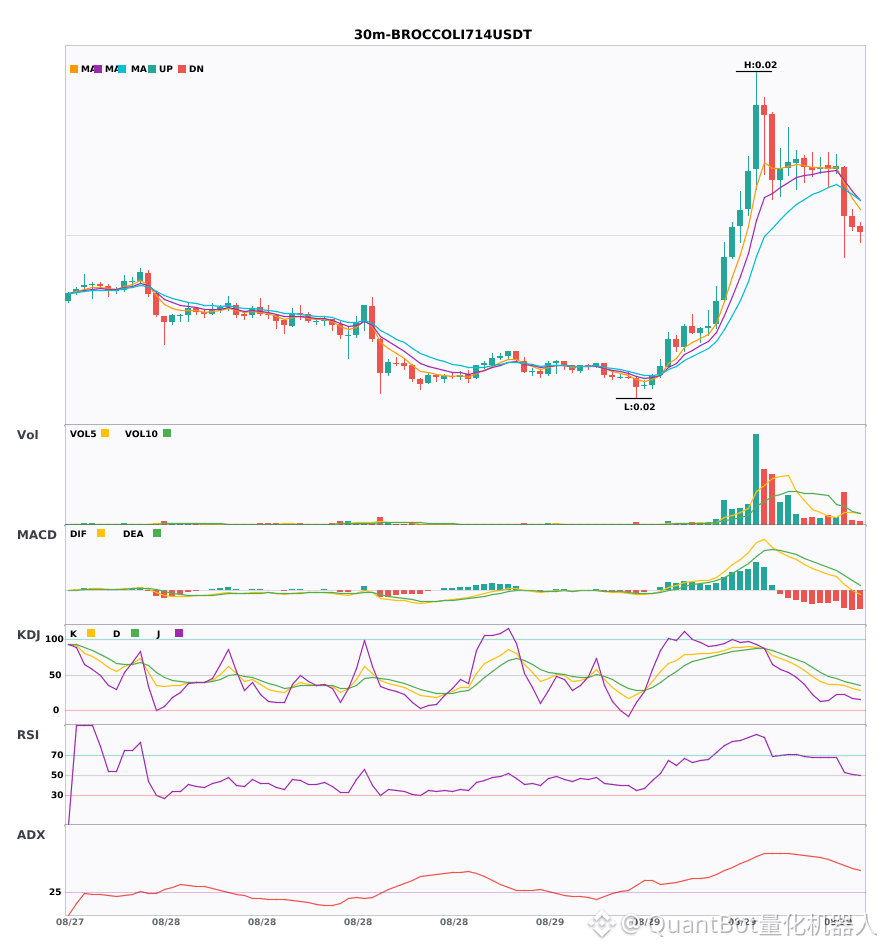Select the green D line swatch

[x=135, y=633]
